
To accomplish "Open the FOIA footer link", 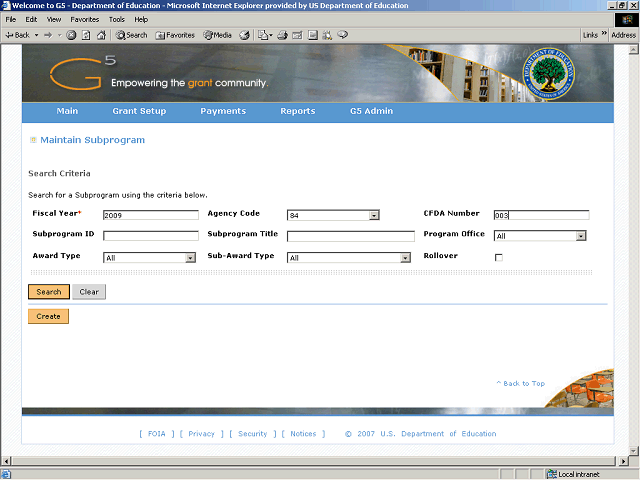I will 156,433.
